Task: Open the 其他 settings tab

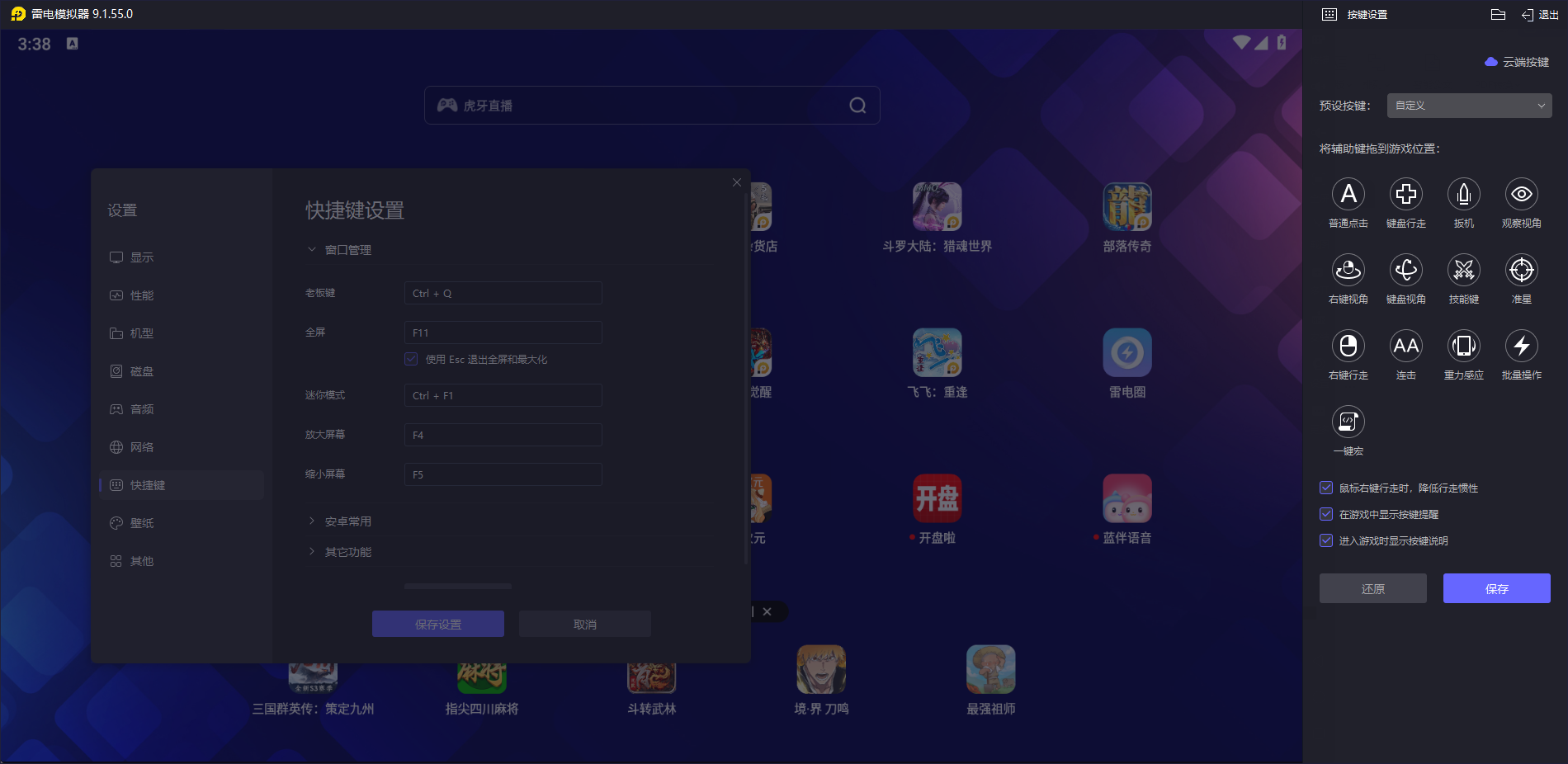Action: (x=182, y=561)
